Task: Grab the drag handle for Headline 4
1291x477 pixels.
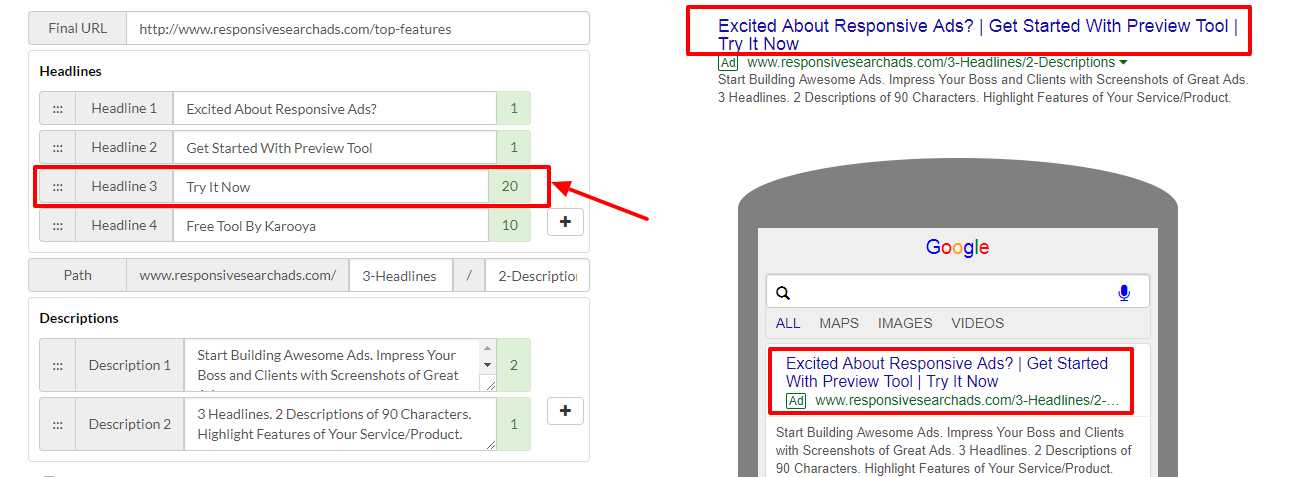Action: click(x=57, y=225)
